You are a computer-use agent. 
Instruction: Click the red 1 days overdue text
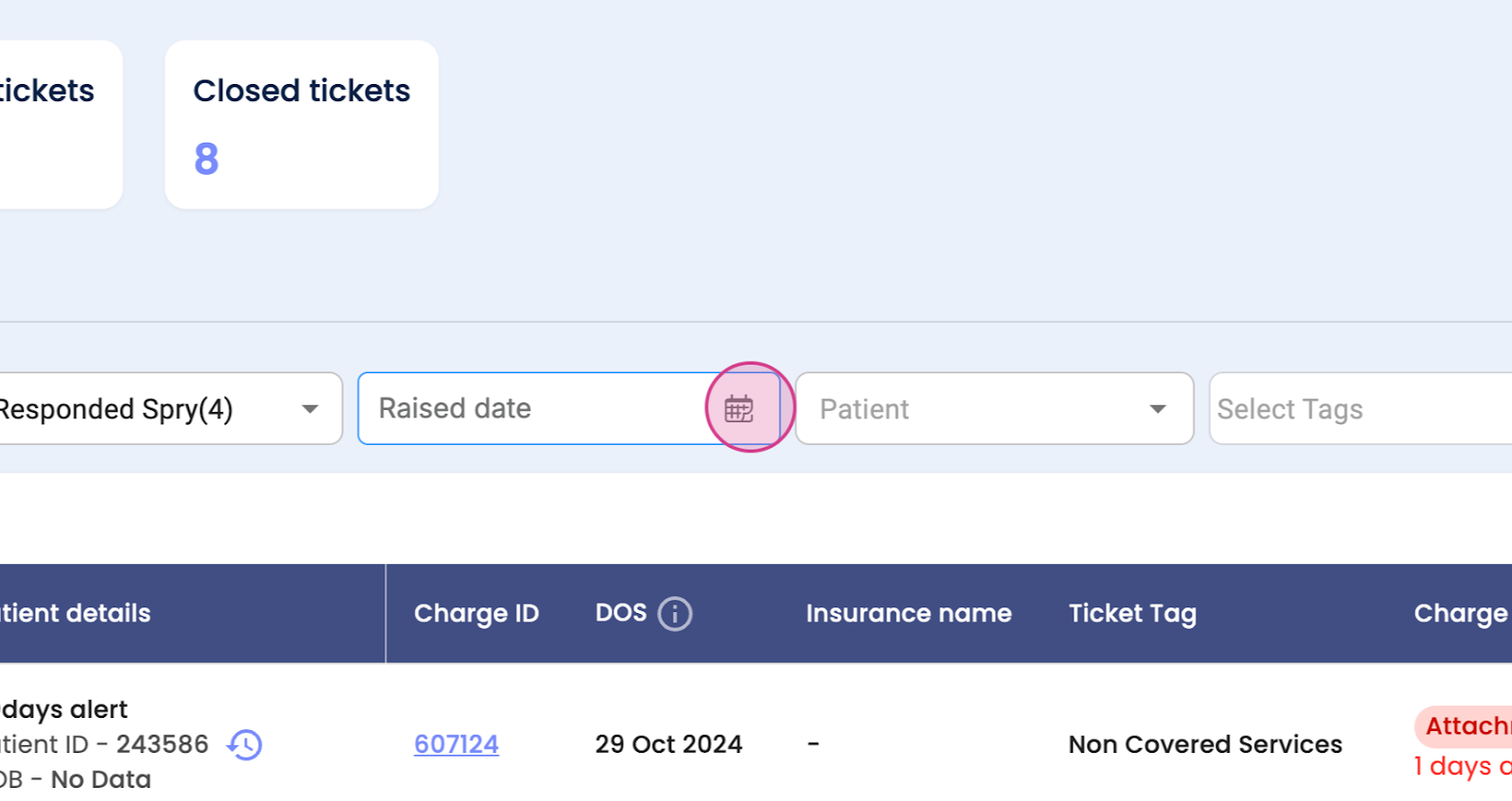pos(1462,766)
